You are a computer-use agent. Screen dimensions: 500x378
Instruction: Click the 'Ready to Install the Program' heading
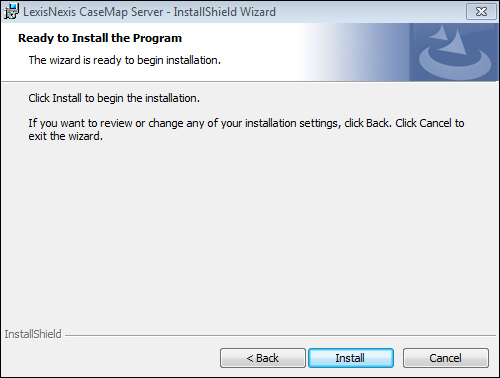pyautogui.click(x=100, y=38)
